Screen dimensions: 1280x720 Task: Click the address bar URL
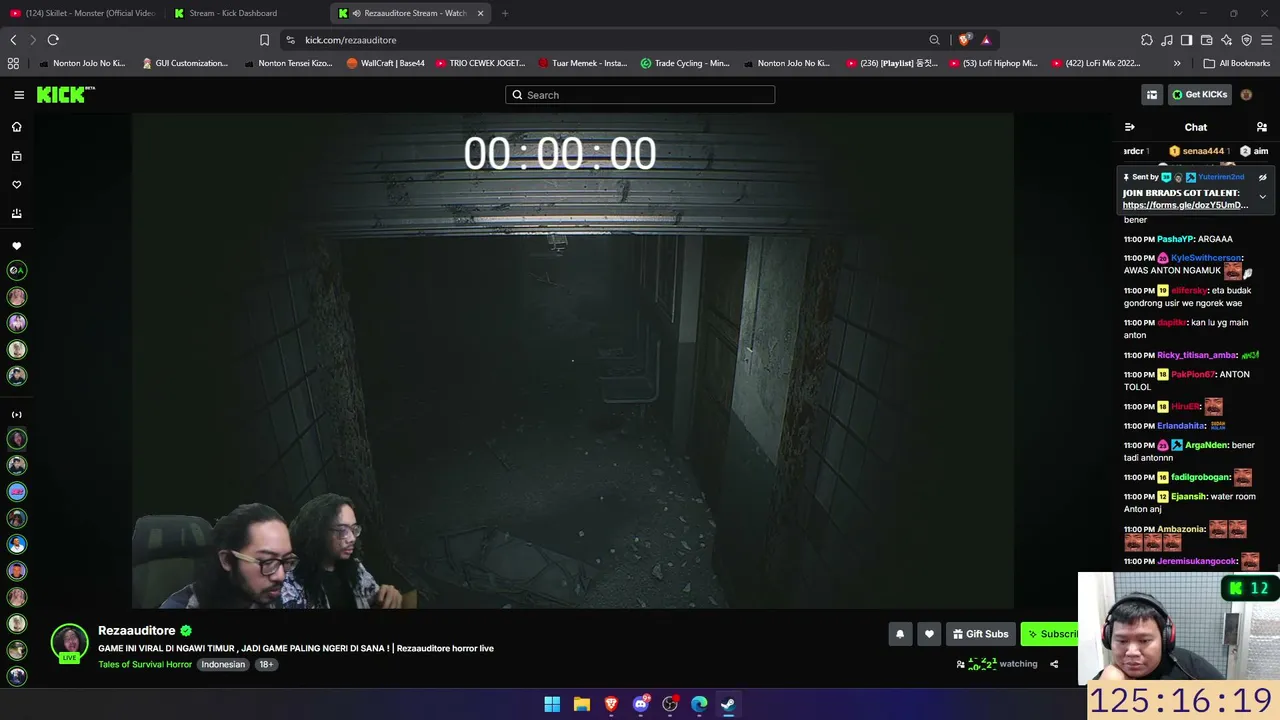click(351, 40)
